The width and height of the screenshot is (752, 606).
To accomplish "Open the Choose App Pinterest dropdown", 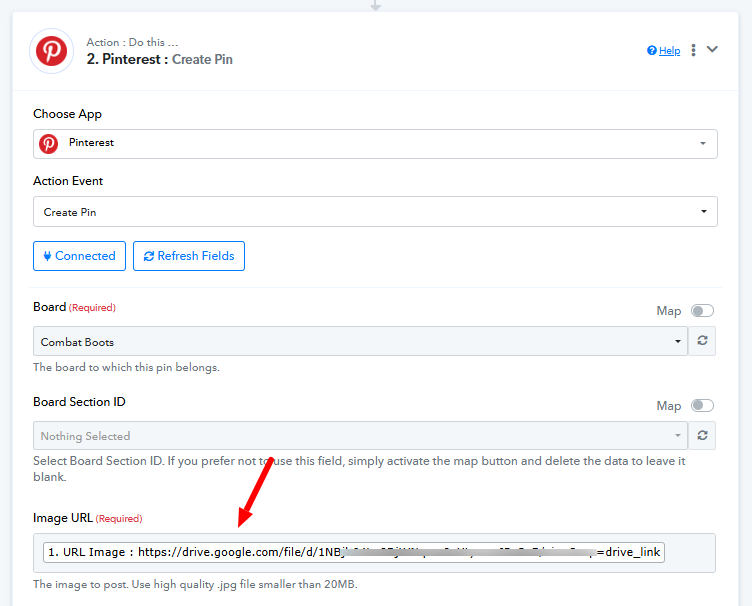I will (375, 144).
